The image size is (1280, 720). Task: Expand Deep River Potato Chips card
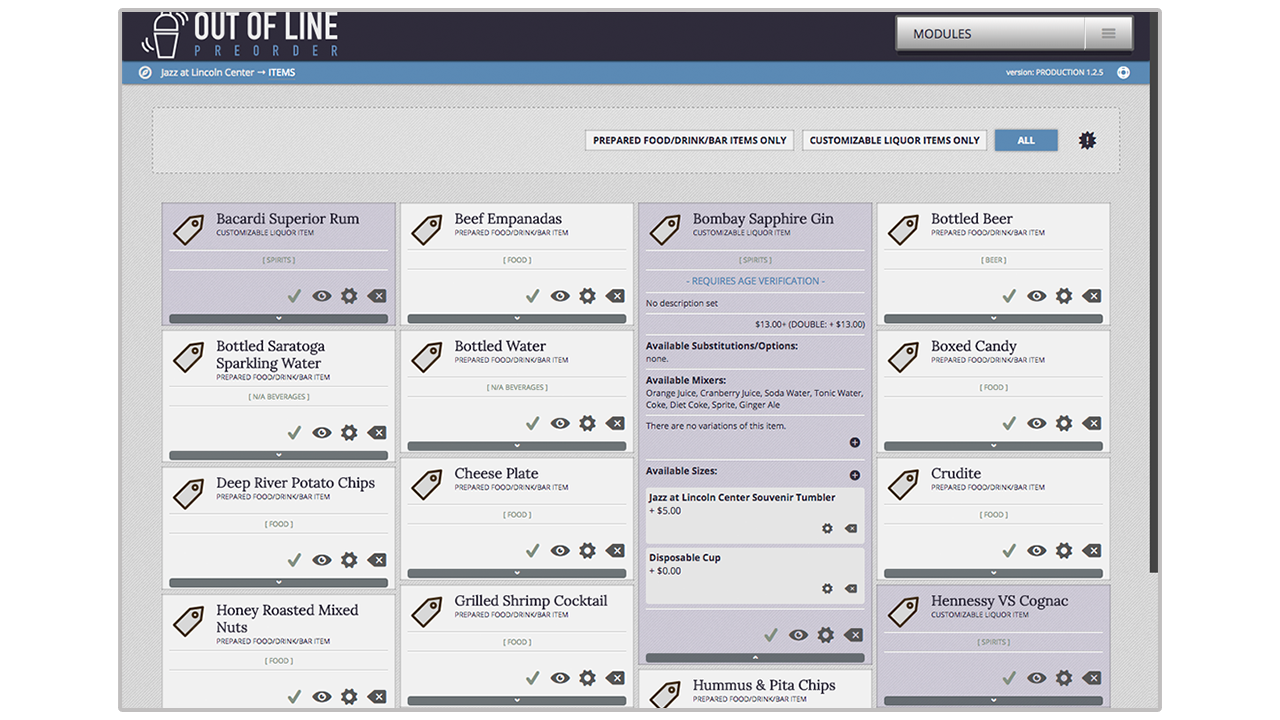(x=279, y=583)
